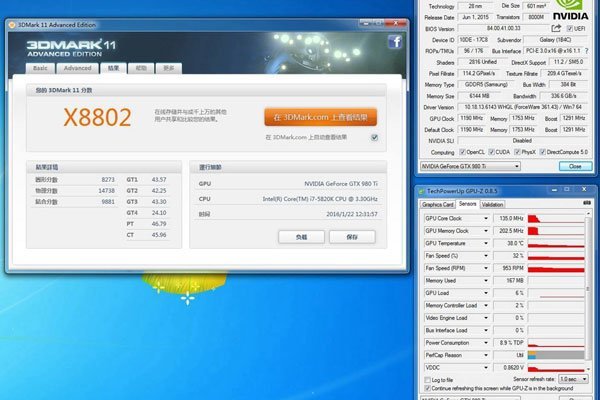Click the CPU Intel Core i7-5820K row

[x=288, y=199]
